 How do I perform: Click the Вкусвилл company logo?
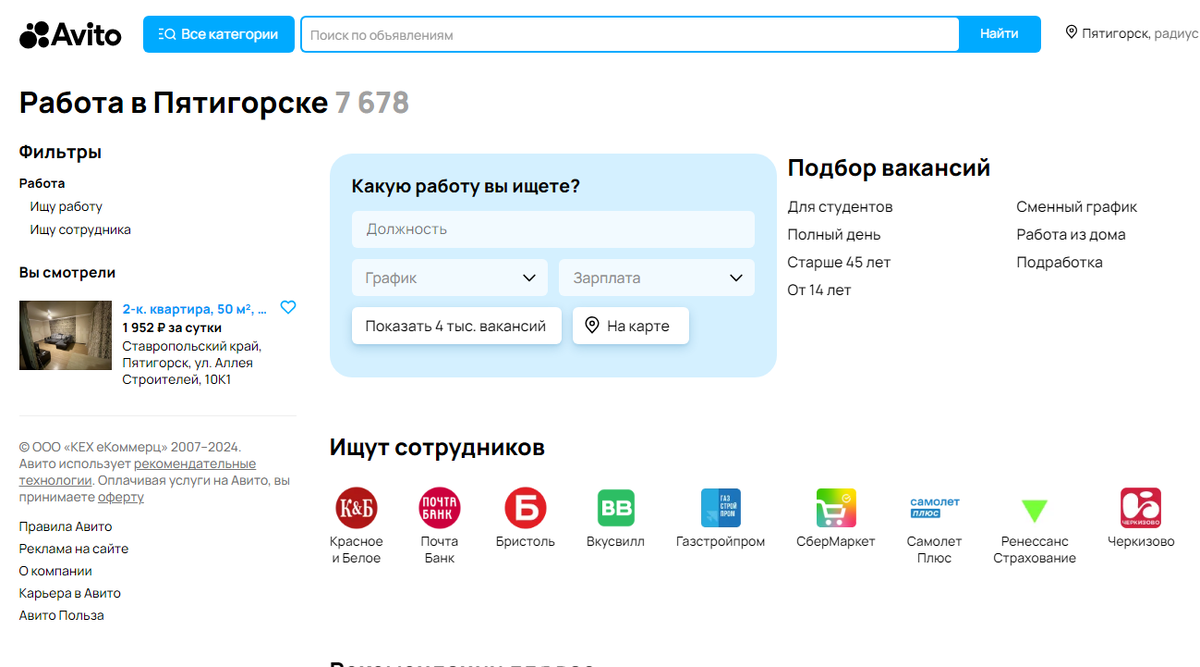[616, 508]
